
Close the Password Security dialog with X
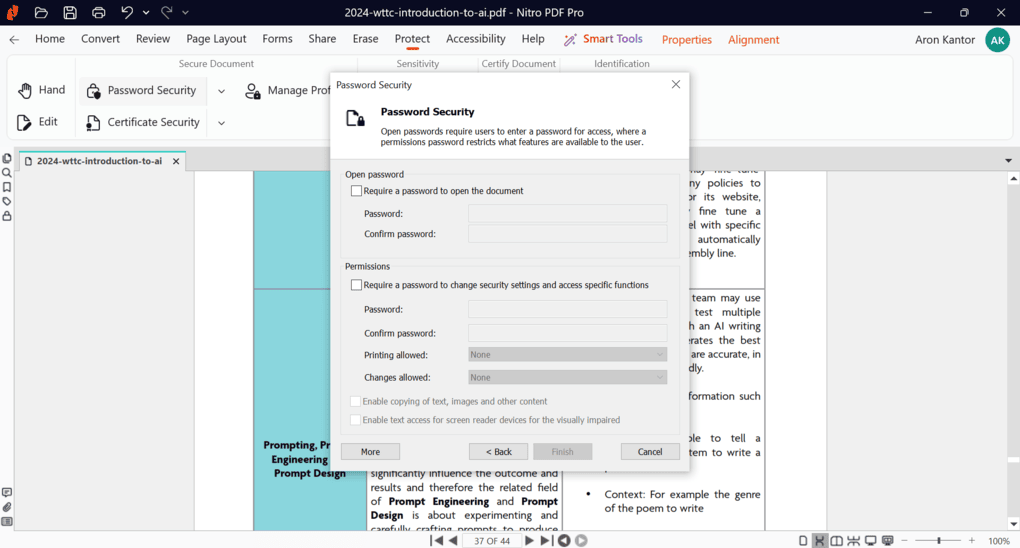tap(676, 85)
